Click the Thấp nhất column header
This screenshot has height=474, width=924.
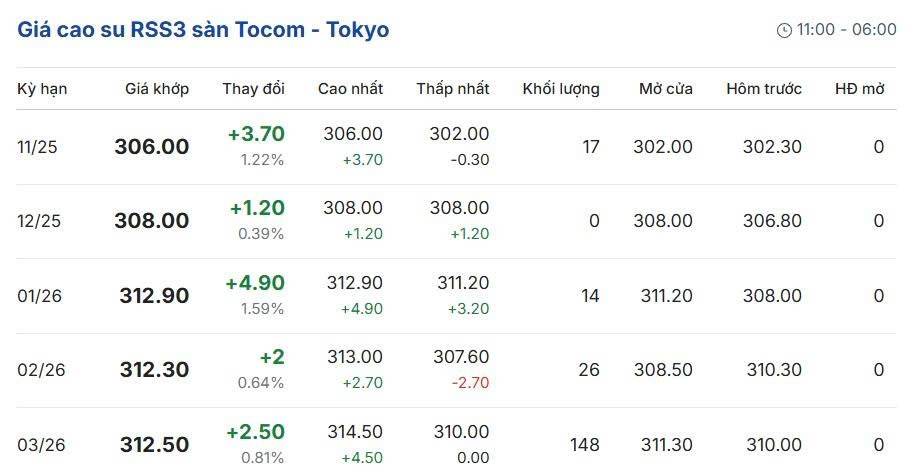point(453,89)
